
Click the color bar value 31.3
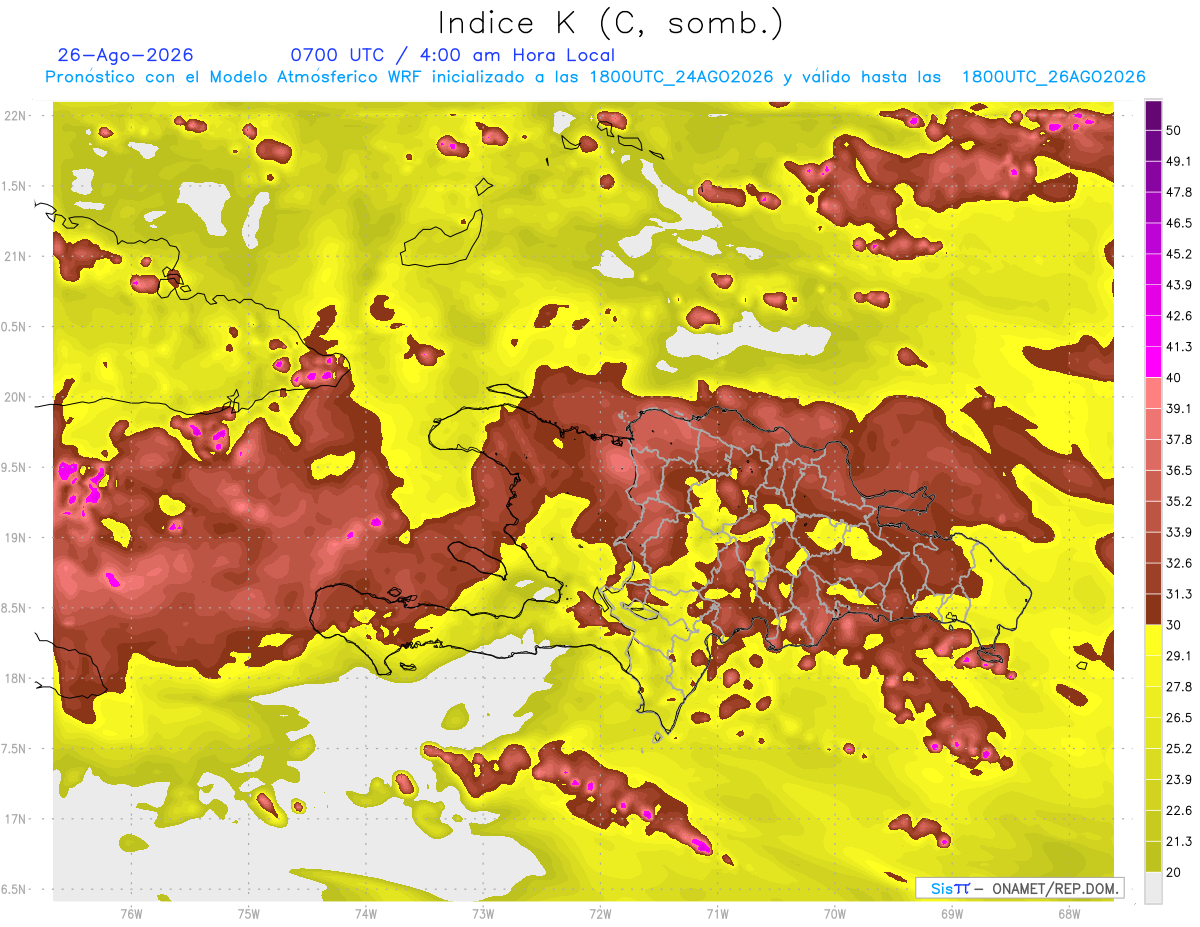(x=1179, y=594)
